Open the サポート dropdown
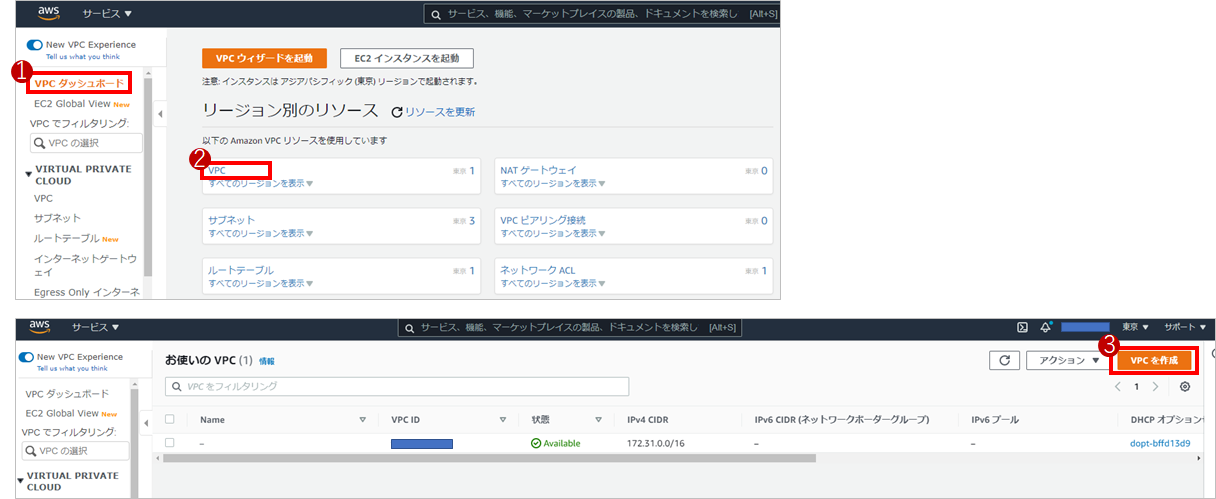Image resolution: width=1216 pixels, height=499 pixels. click(x=1186, y=327)
